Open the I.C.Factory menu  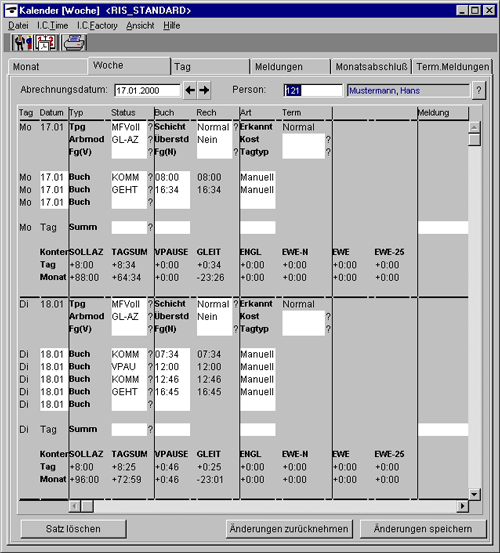pyautogui.click(x=97, y=26)
